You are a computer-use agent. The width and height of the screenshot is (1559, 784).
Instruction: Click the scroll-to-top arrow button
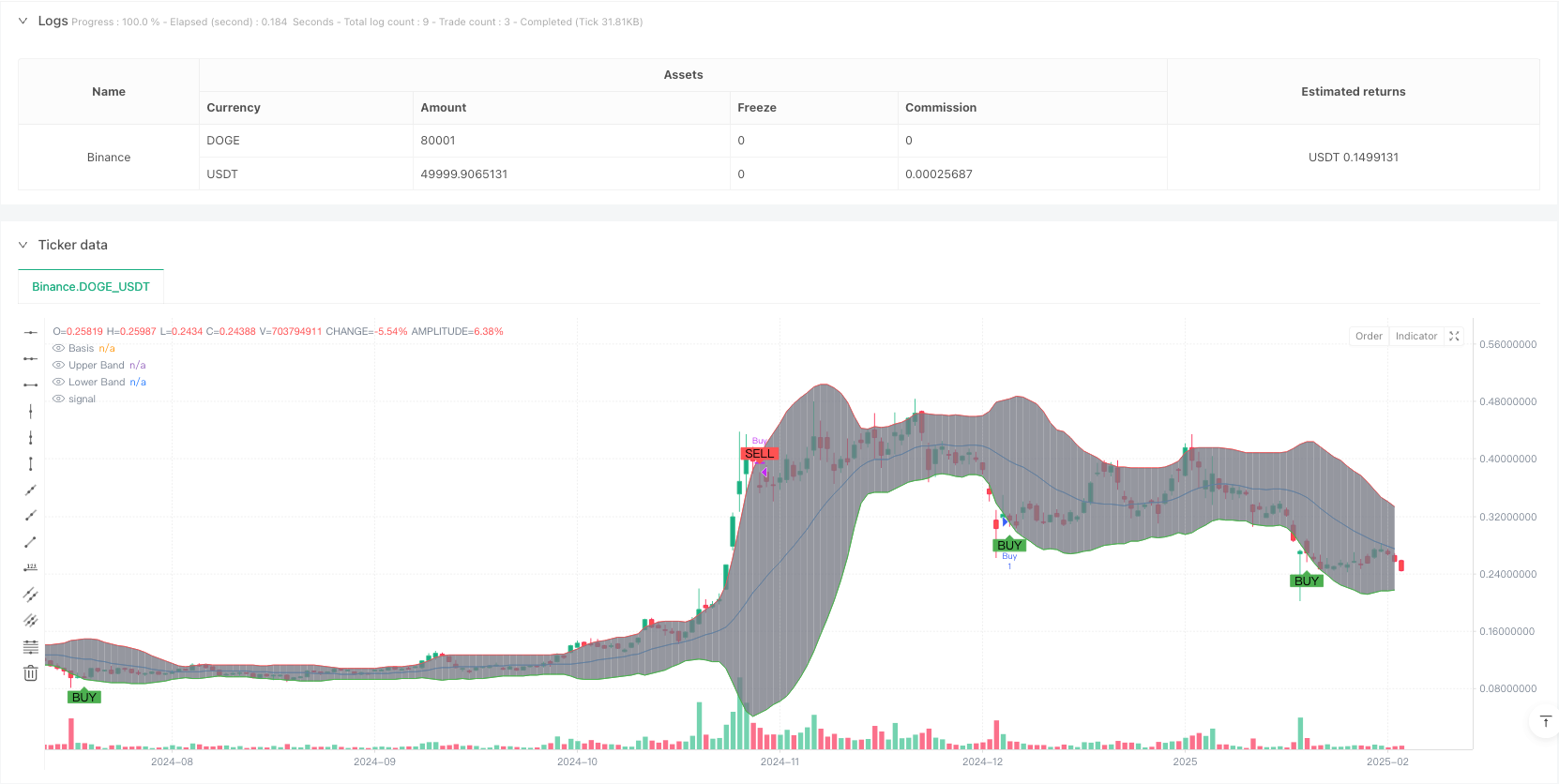[x=1545, y=721]
